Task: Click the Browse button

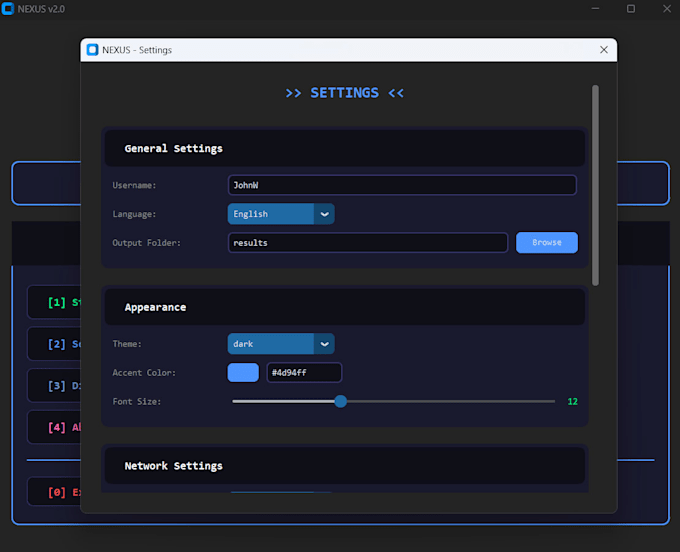Action: click(547, 242)
